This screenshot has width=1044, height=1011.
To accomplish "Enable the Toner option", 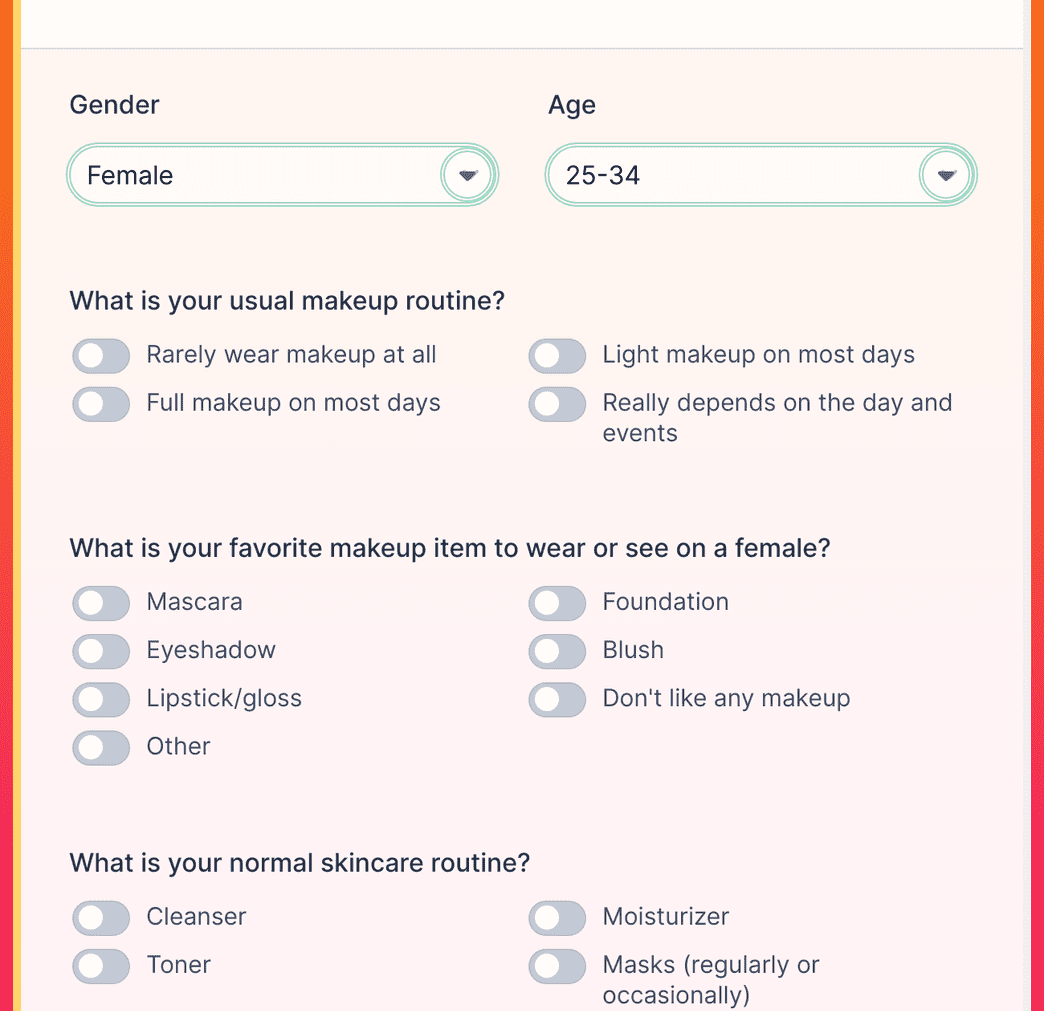I will click(100, 966).
